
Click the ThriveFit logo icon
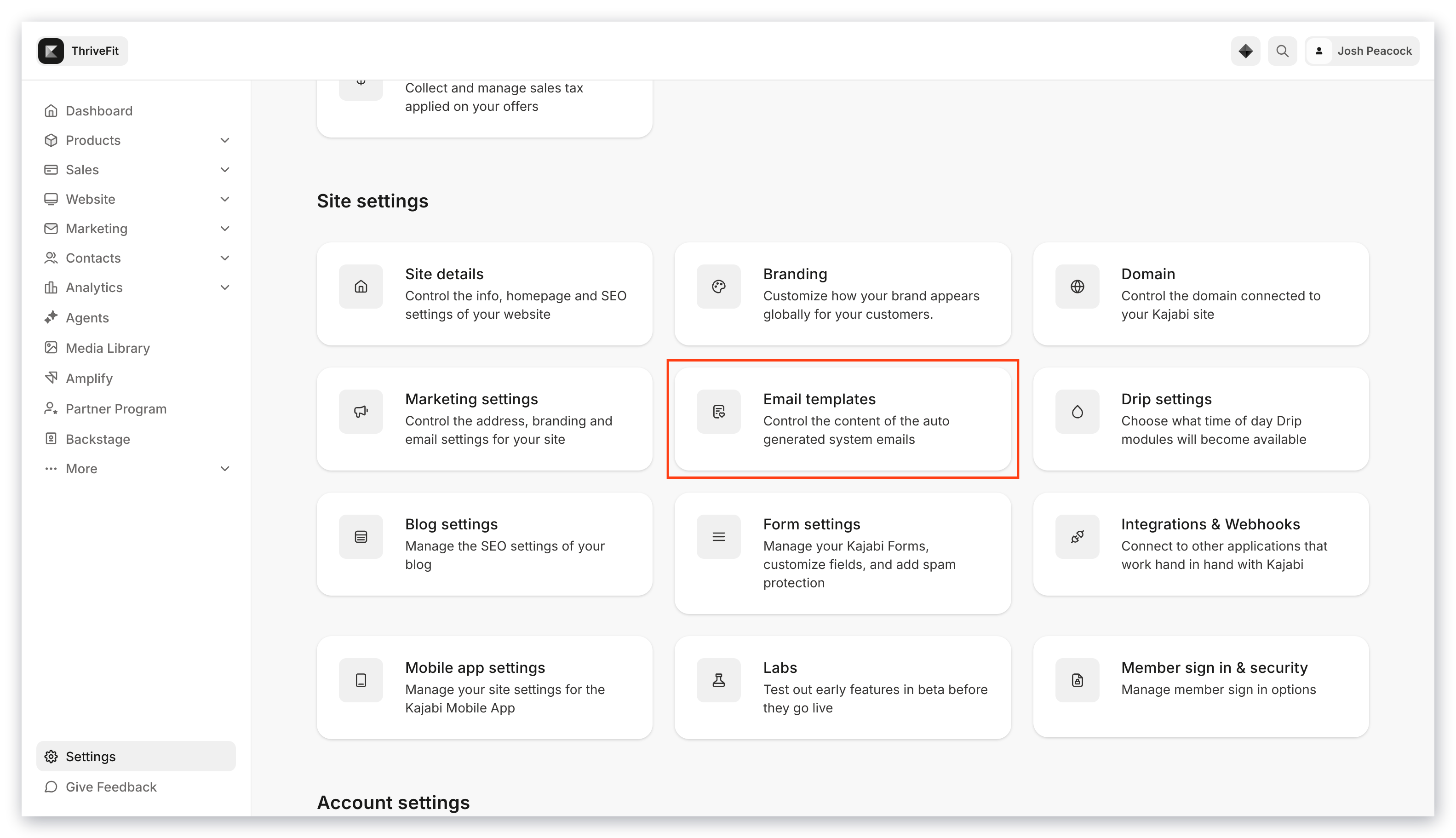click(51, 51)
